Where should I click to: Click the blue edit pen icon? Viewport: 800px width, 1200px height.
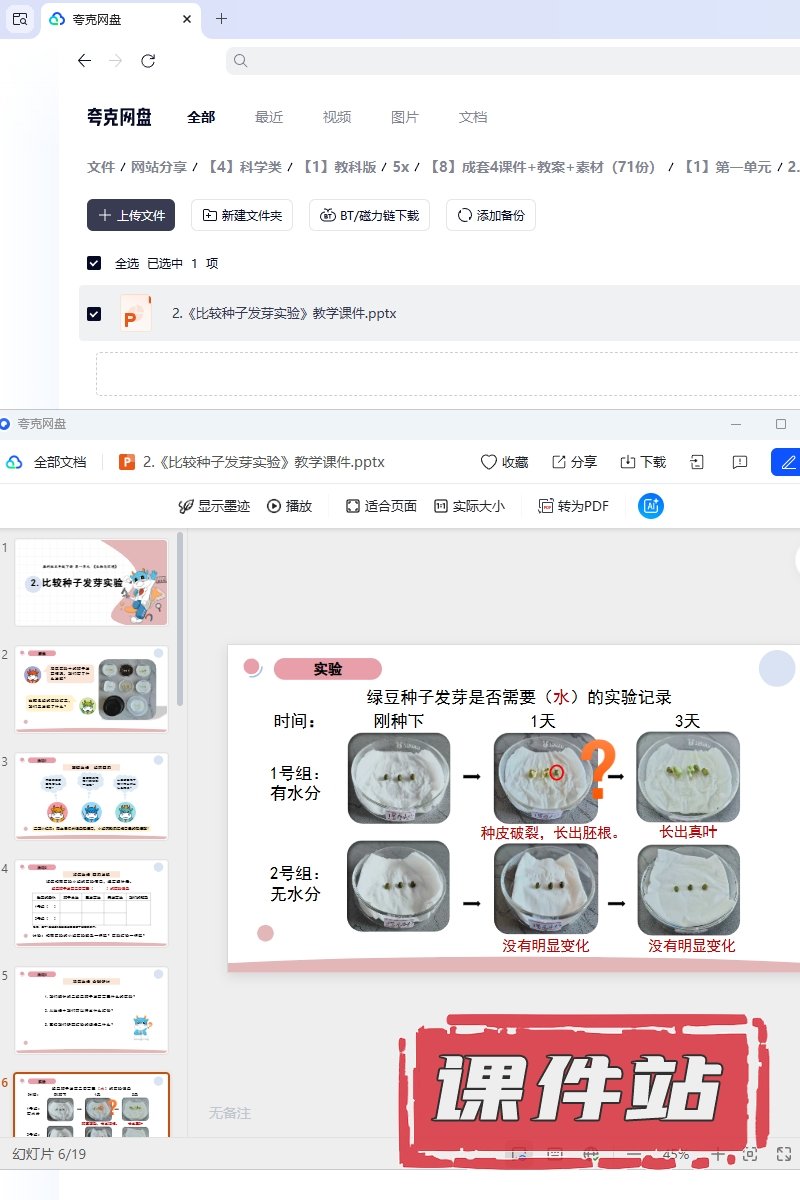788,462
